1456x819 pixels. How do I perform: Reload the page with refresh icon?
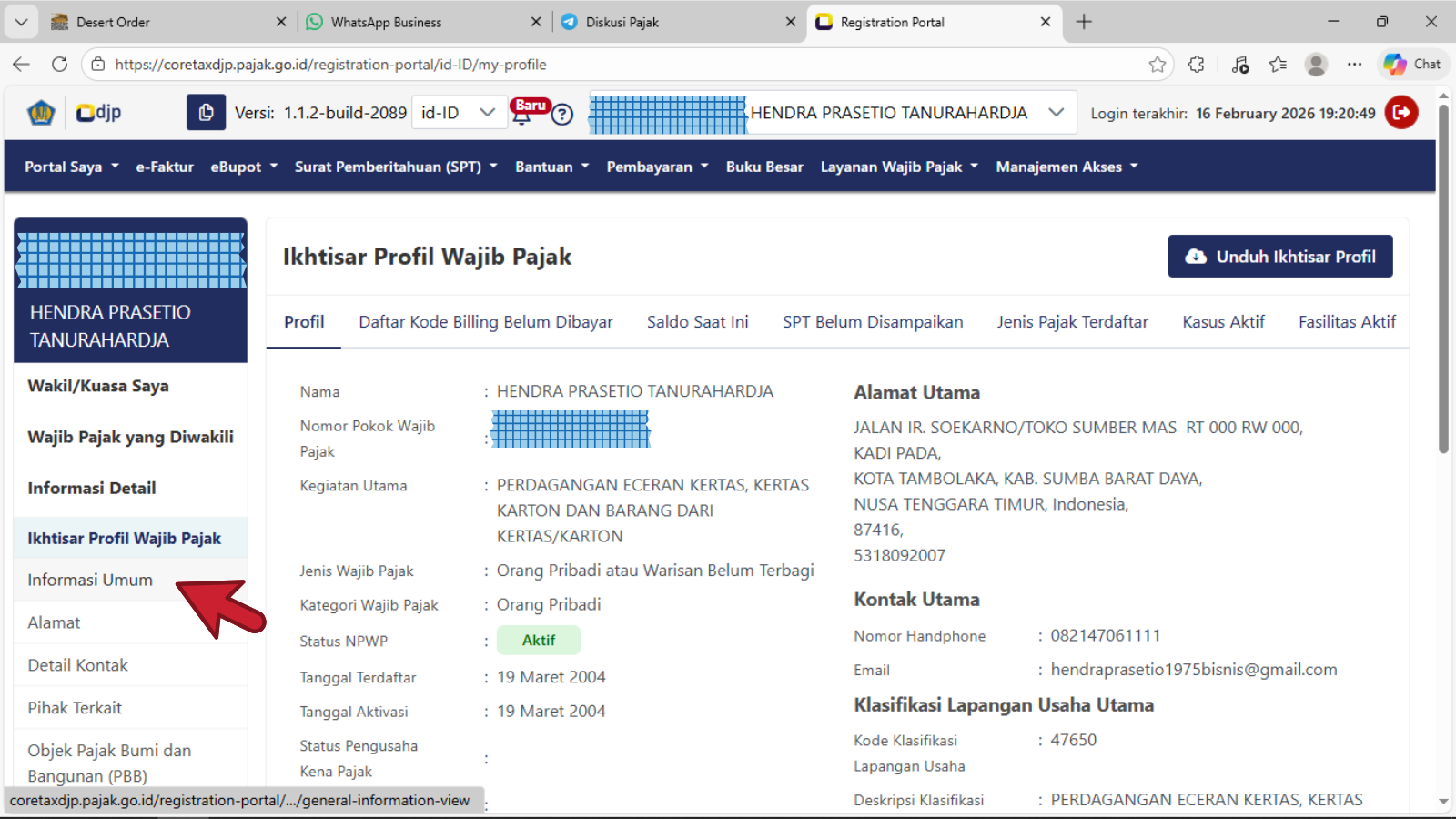[x=60, y=65]
